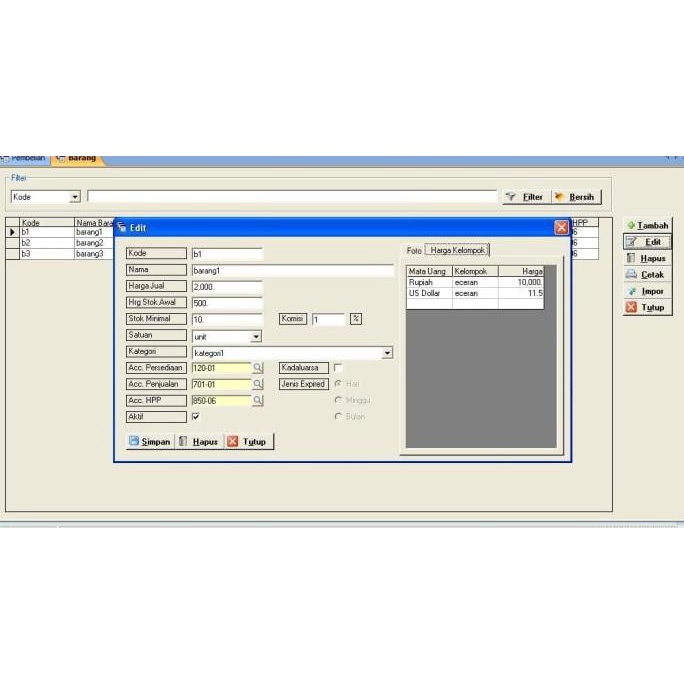684x684 pixels.
Task: Click the HPP column header in Barang list
Action: pyautogui.click(x=585, y=222)
